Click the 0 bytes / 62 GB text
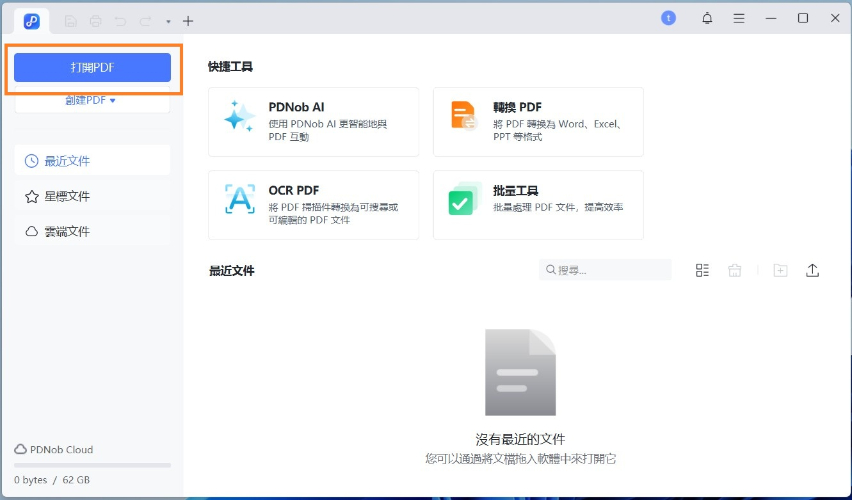 pyautogui.click(x=52, y=480)
